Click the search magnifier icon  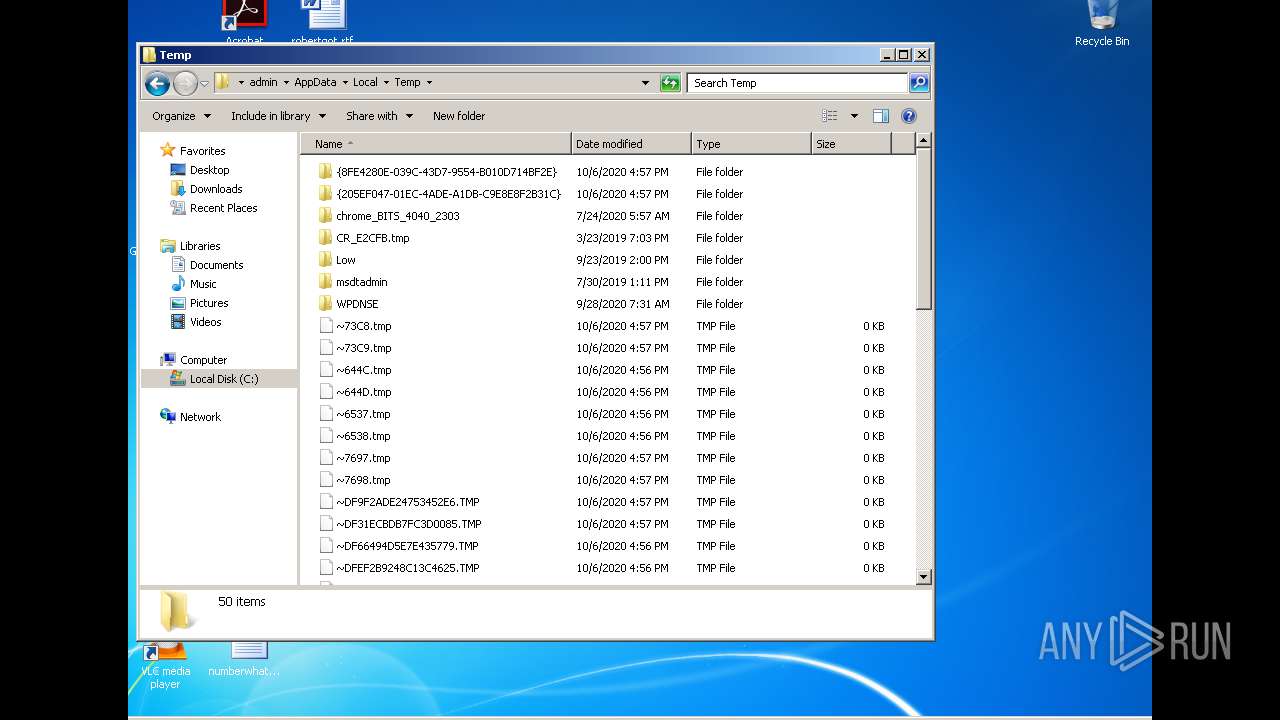(919, 83)
